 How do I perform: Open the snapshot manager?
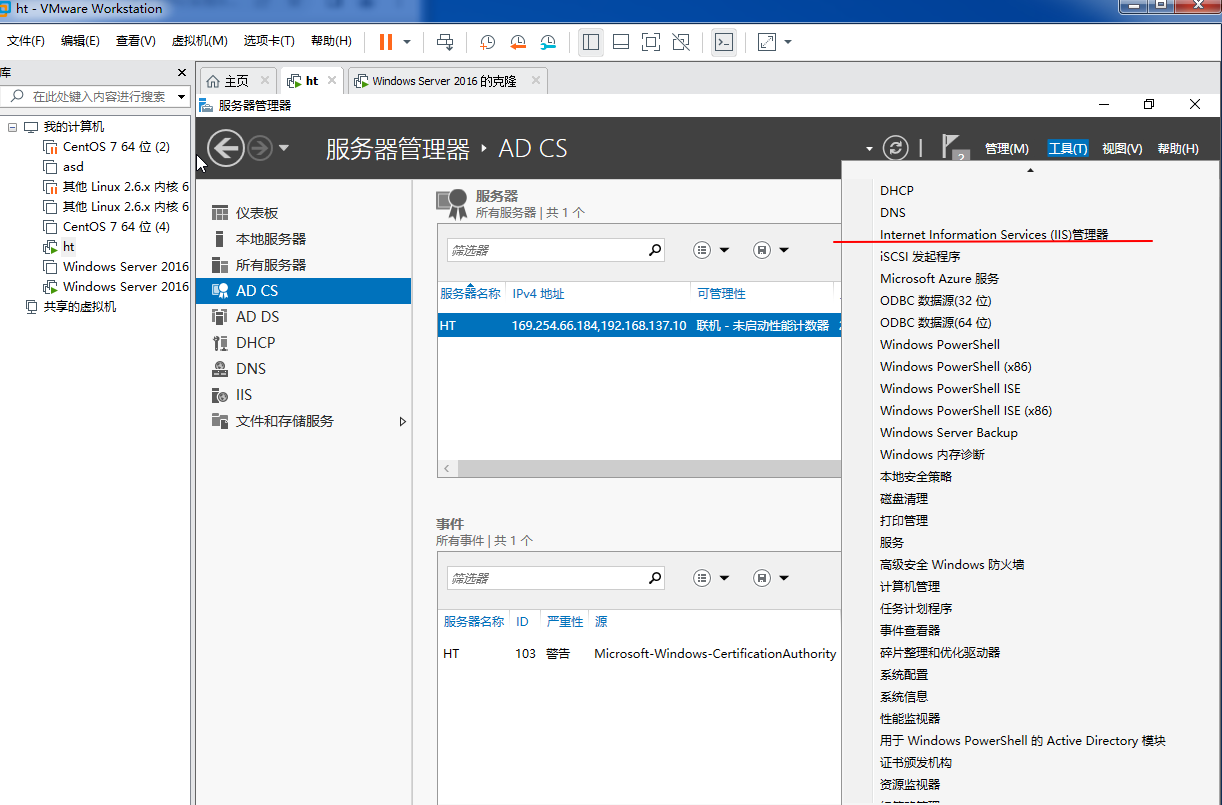548,42
